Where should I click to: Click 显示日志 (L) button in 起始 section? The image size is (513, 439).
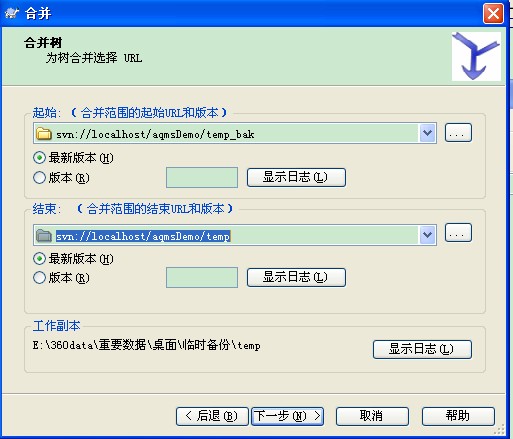pyautogui.click(x=296, y=177)
